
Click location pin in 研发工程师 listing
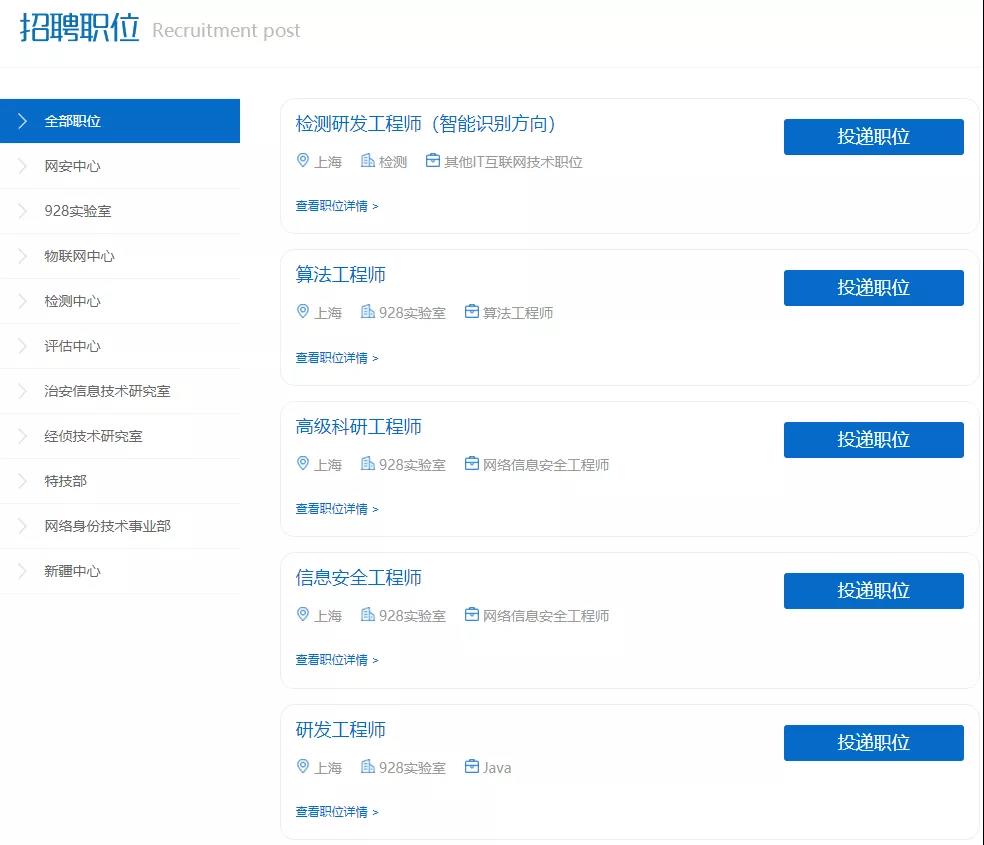[x=303, y=767]
